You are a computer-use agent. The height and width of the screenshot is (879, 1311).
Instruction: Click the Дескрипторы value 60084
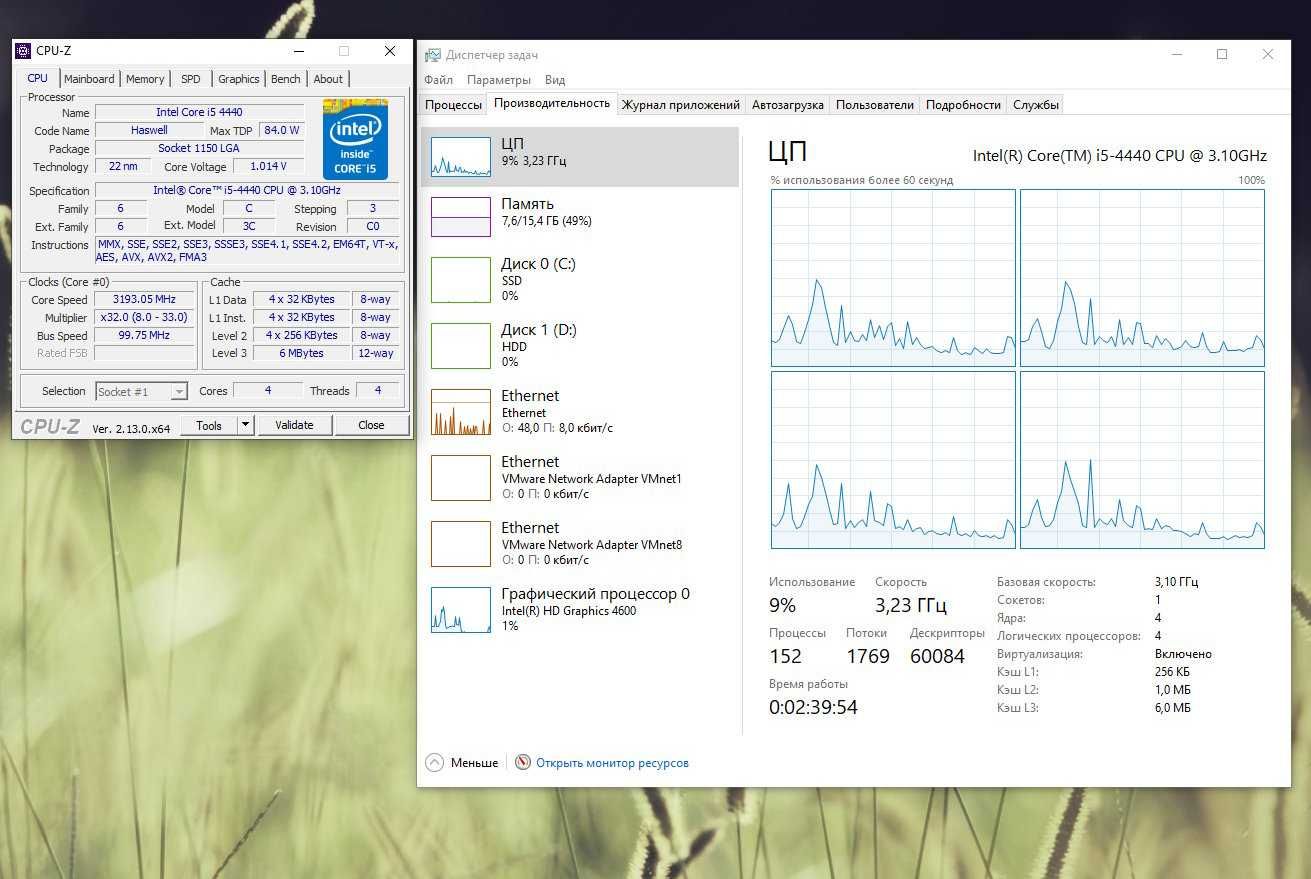pos(937,656)
